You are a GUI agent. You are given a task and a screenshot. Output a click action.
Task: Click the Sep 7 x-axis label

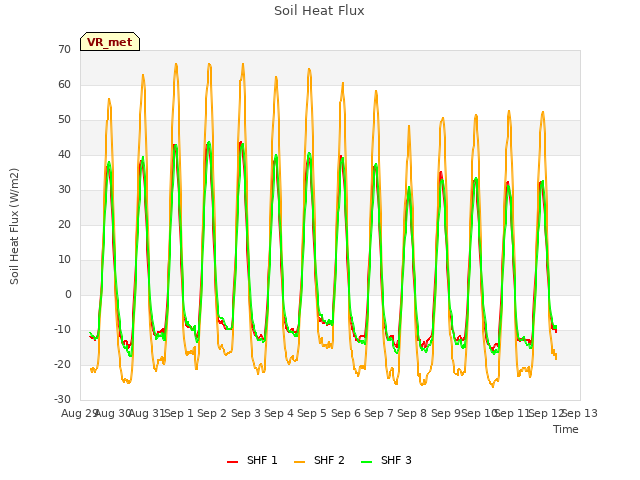[379, 413]
